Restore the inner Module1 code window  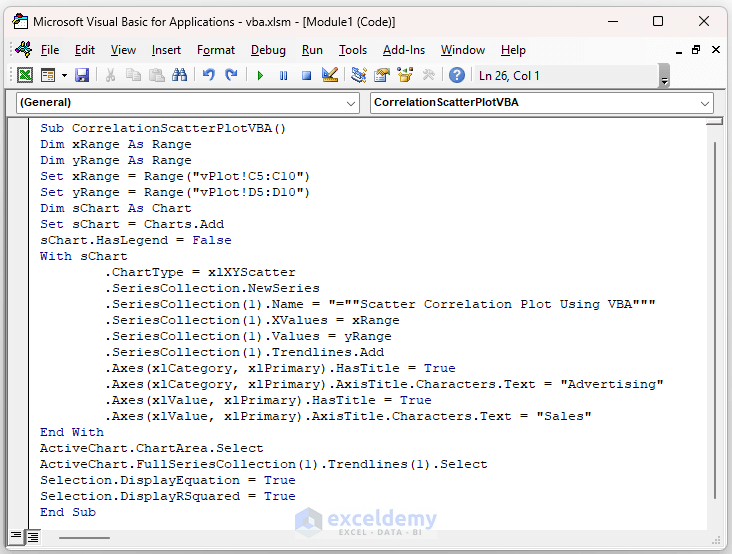click(x=696, y=49)
